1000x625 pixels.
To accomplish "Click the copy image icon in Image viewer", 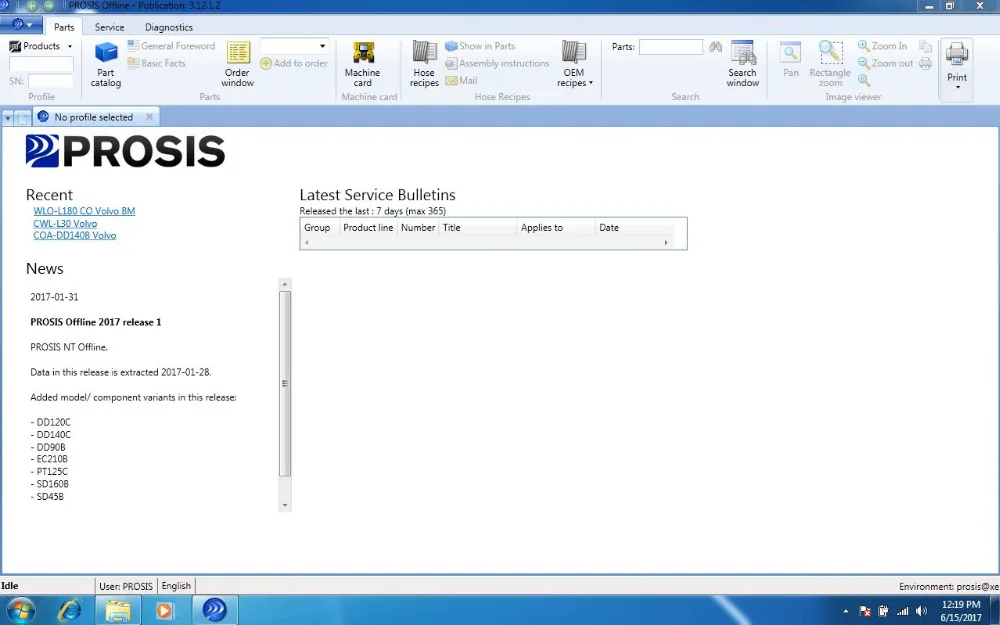I will pyautogui.click(x=925, y=46).
